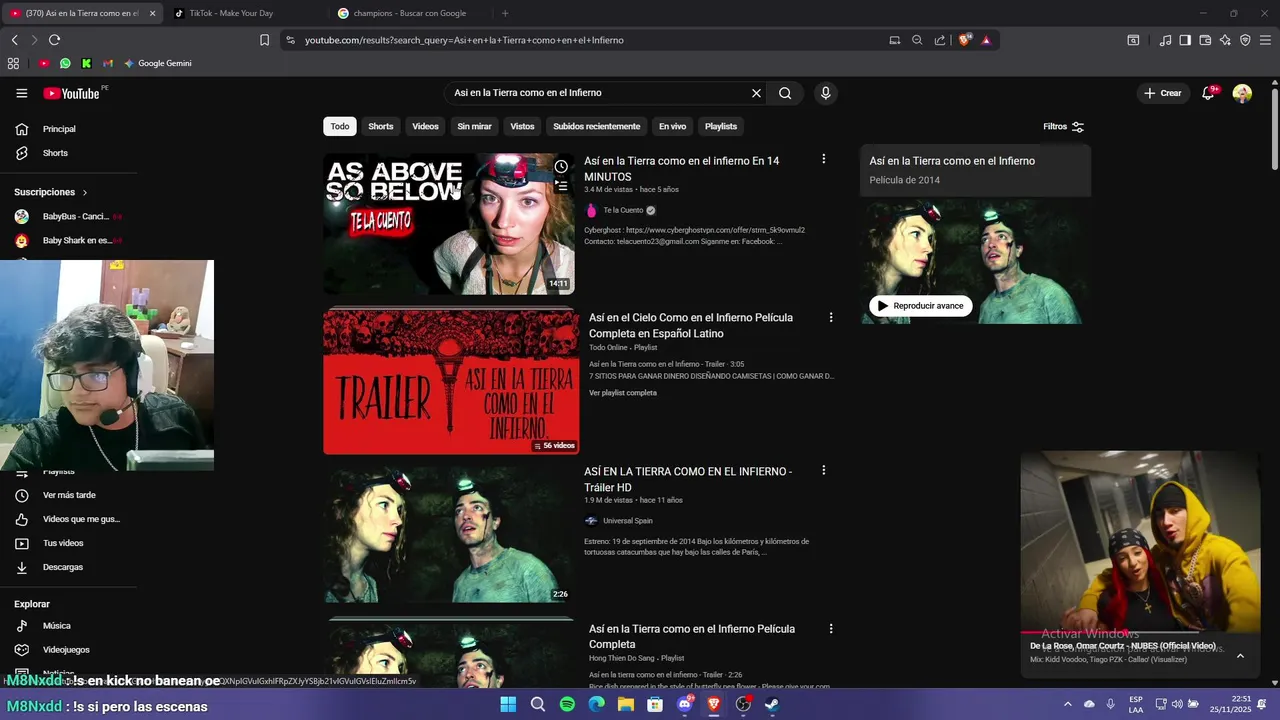The height and width of the screenshot is (720, 1280).
Task: Open the Te la Cuento channel link
Action: click(x=623, y=211)
